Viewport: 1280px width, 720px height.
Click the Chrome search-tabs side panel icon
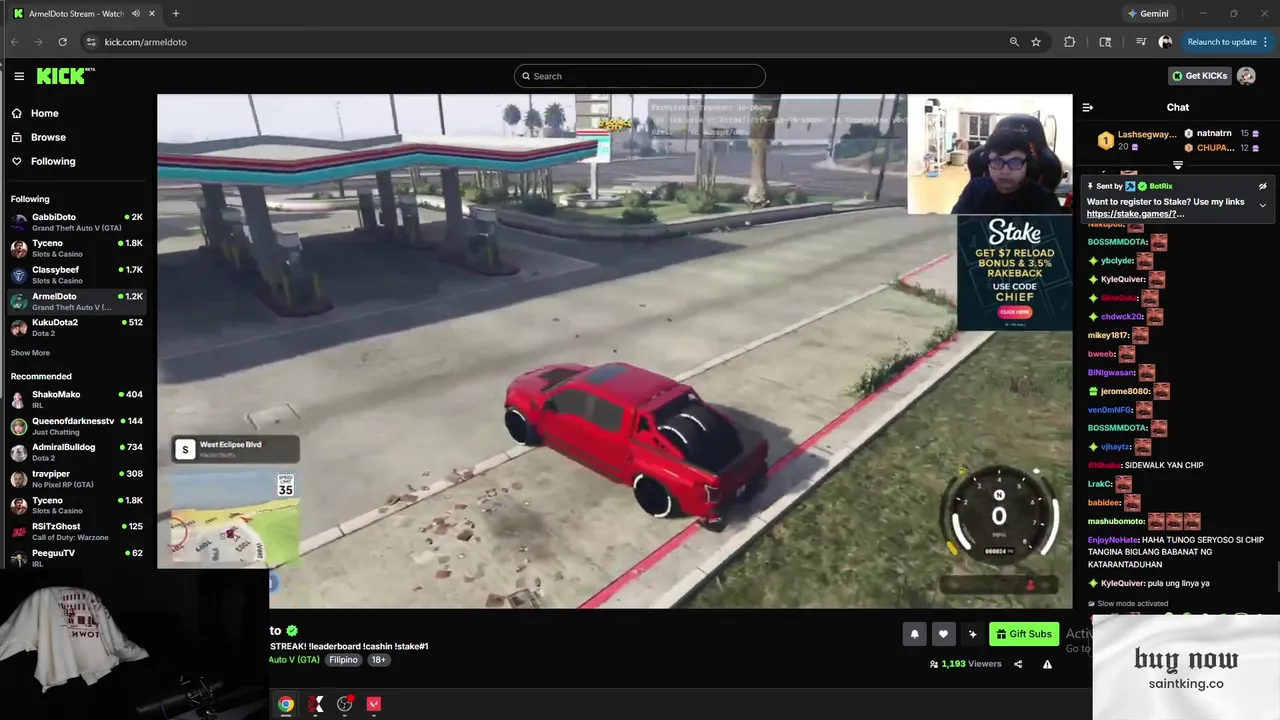pyautogui.click(x=1105, y=42)
